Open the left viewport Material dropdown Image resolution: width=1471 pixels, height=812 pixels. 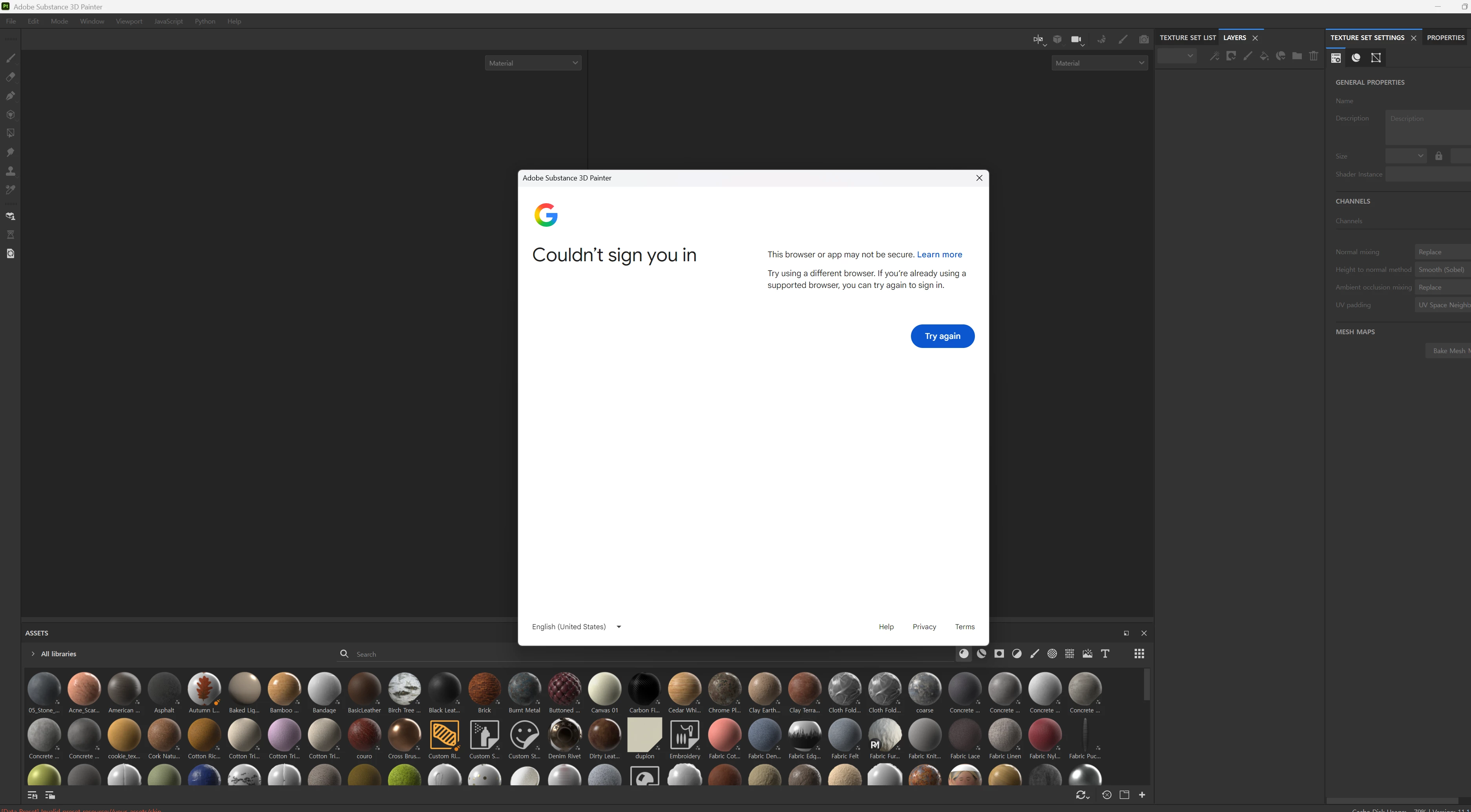[533, 63]
